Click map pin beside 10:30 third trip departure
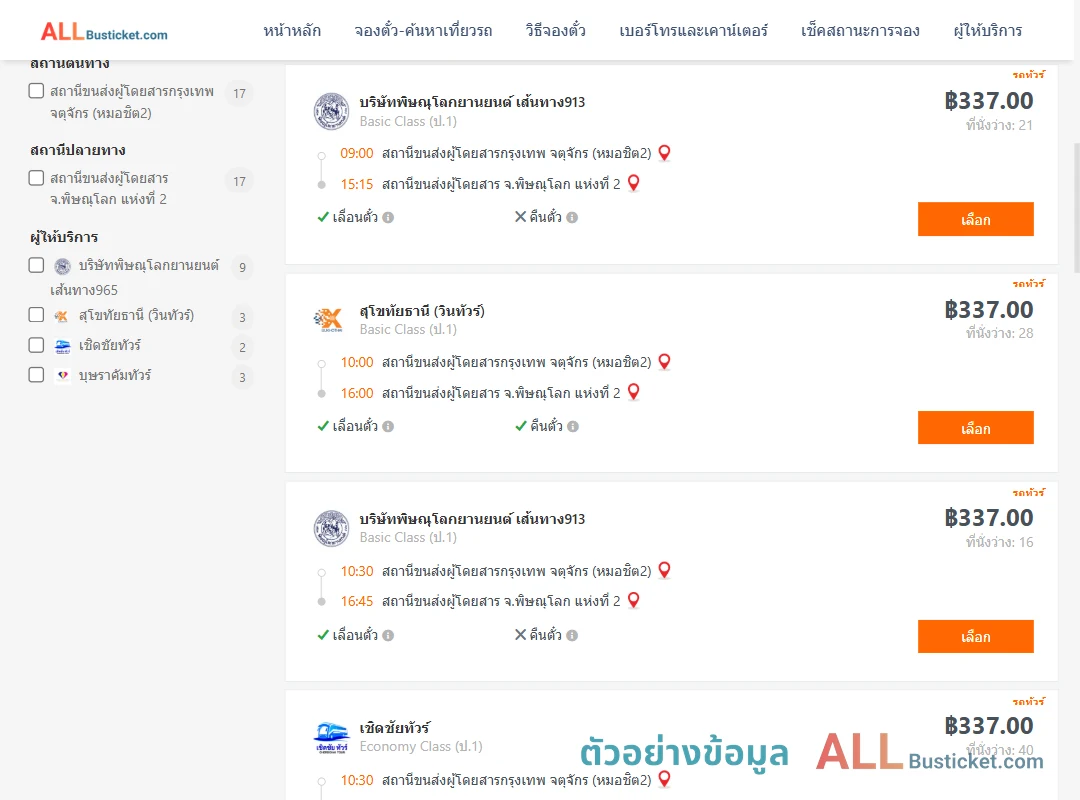 tap(664, 570)
